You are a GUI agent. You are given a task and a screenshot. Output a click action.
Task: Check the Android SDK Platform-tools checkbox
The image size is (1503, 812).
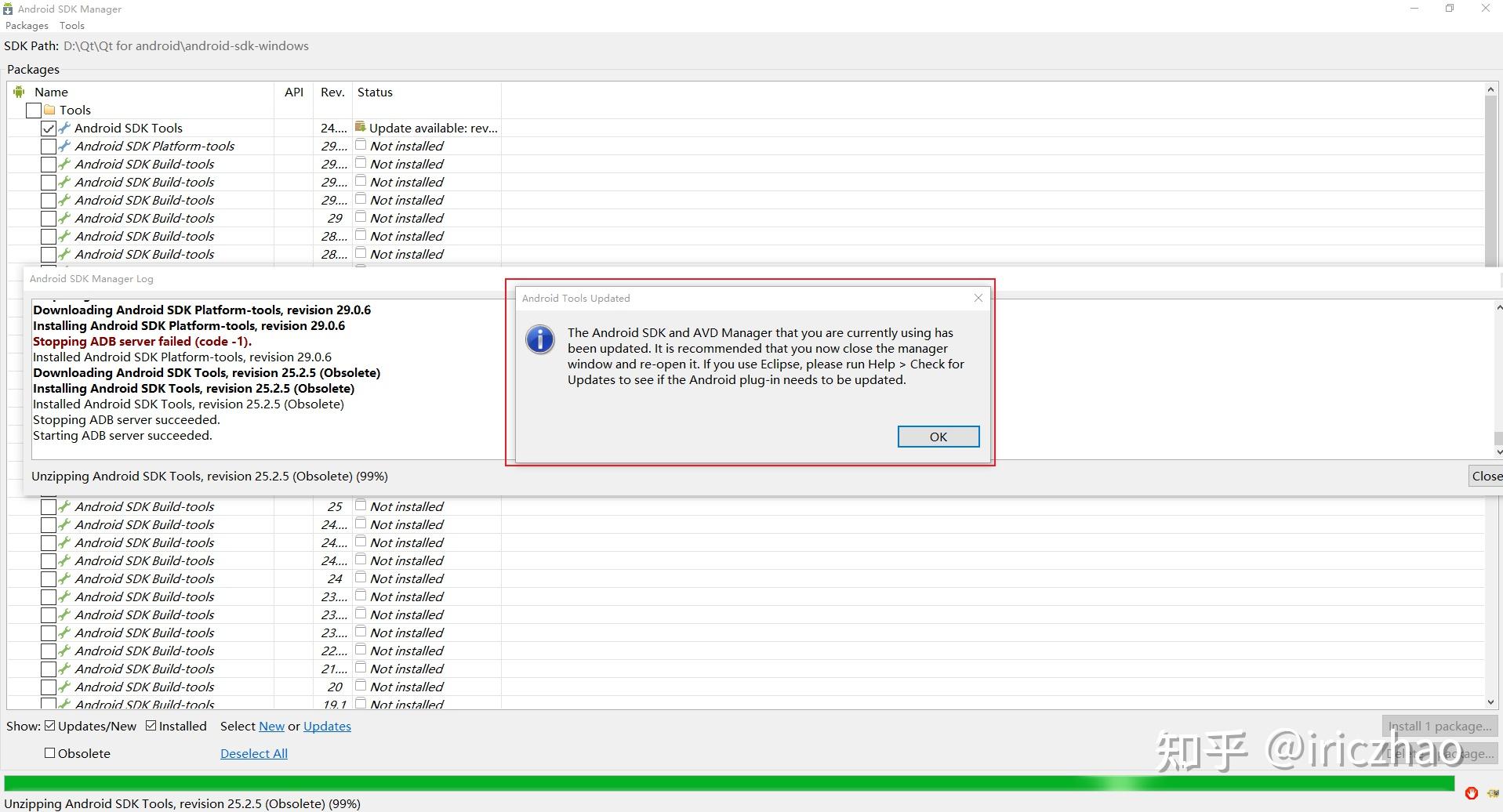tap(49, 147)
